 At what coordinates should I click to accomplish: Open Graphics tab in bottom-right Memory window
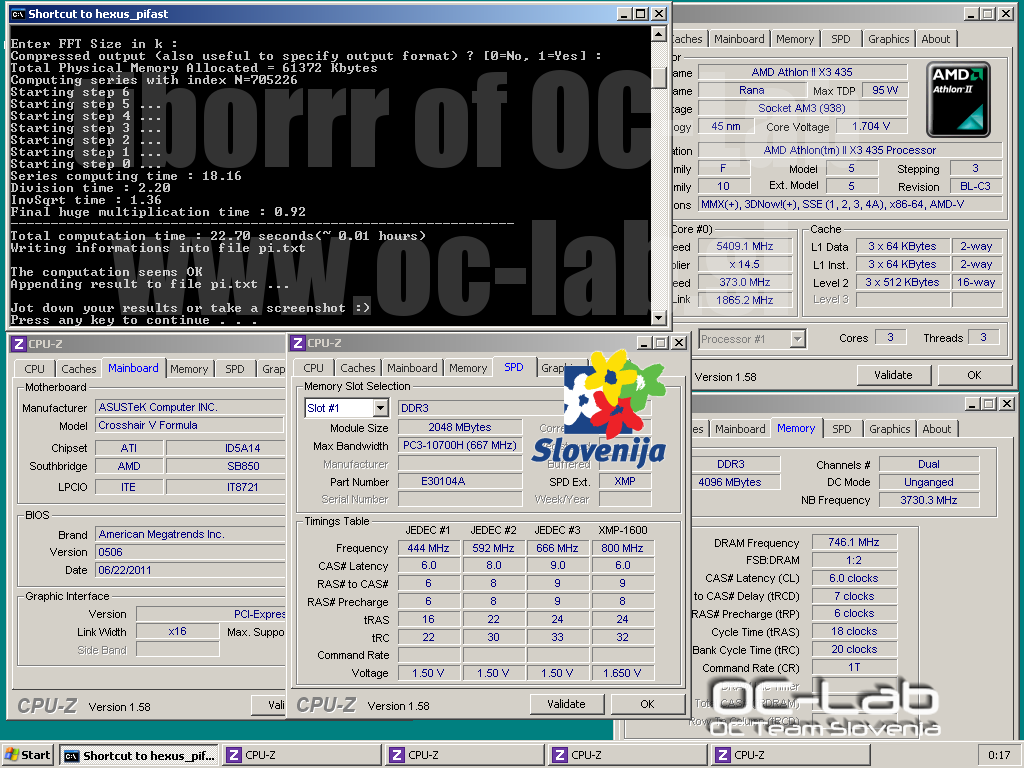[889, 429]
